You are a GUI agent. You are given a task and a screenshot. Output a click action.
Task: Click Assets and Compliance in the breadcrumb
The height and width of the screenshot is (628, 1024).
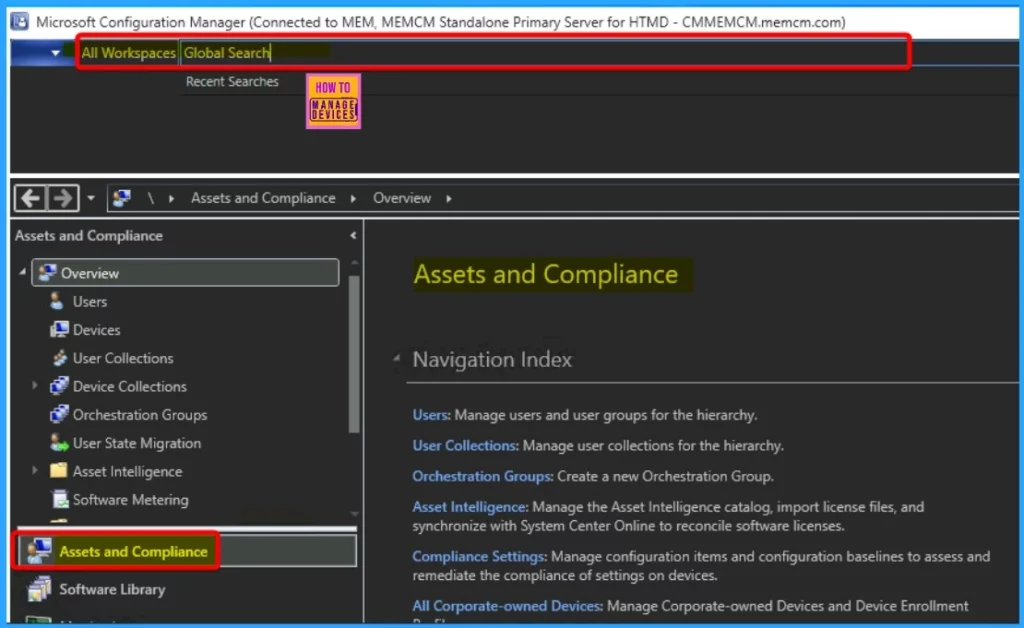(263, 198)
